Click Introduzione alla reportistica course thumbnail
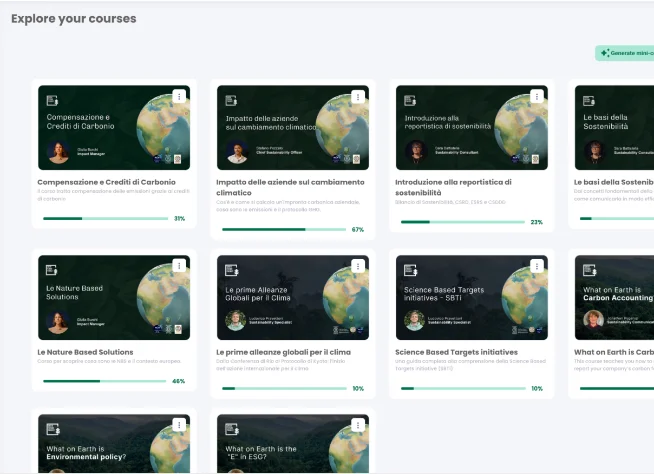This screenshot has height=474, width=654. [472, 128]
